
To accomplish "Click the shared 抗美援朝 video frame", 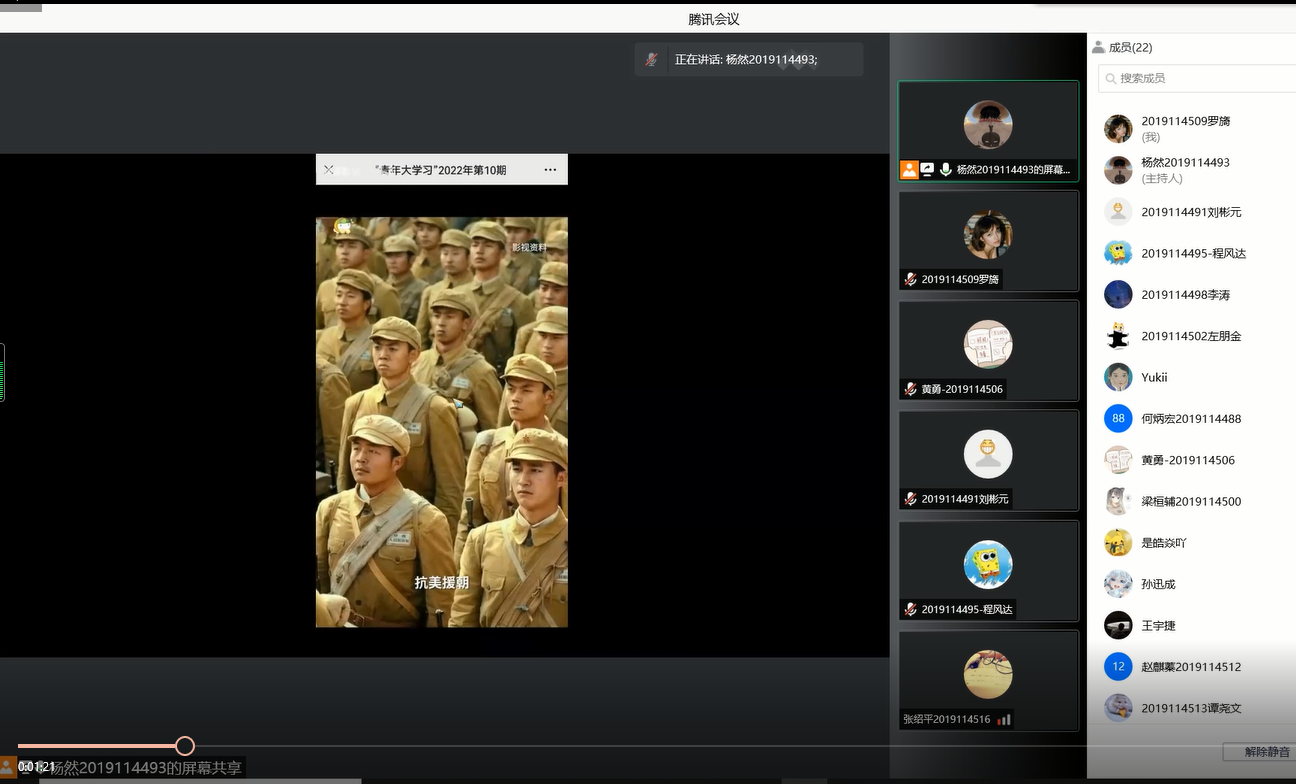I will pos(442,422).
